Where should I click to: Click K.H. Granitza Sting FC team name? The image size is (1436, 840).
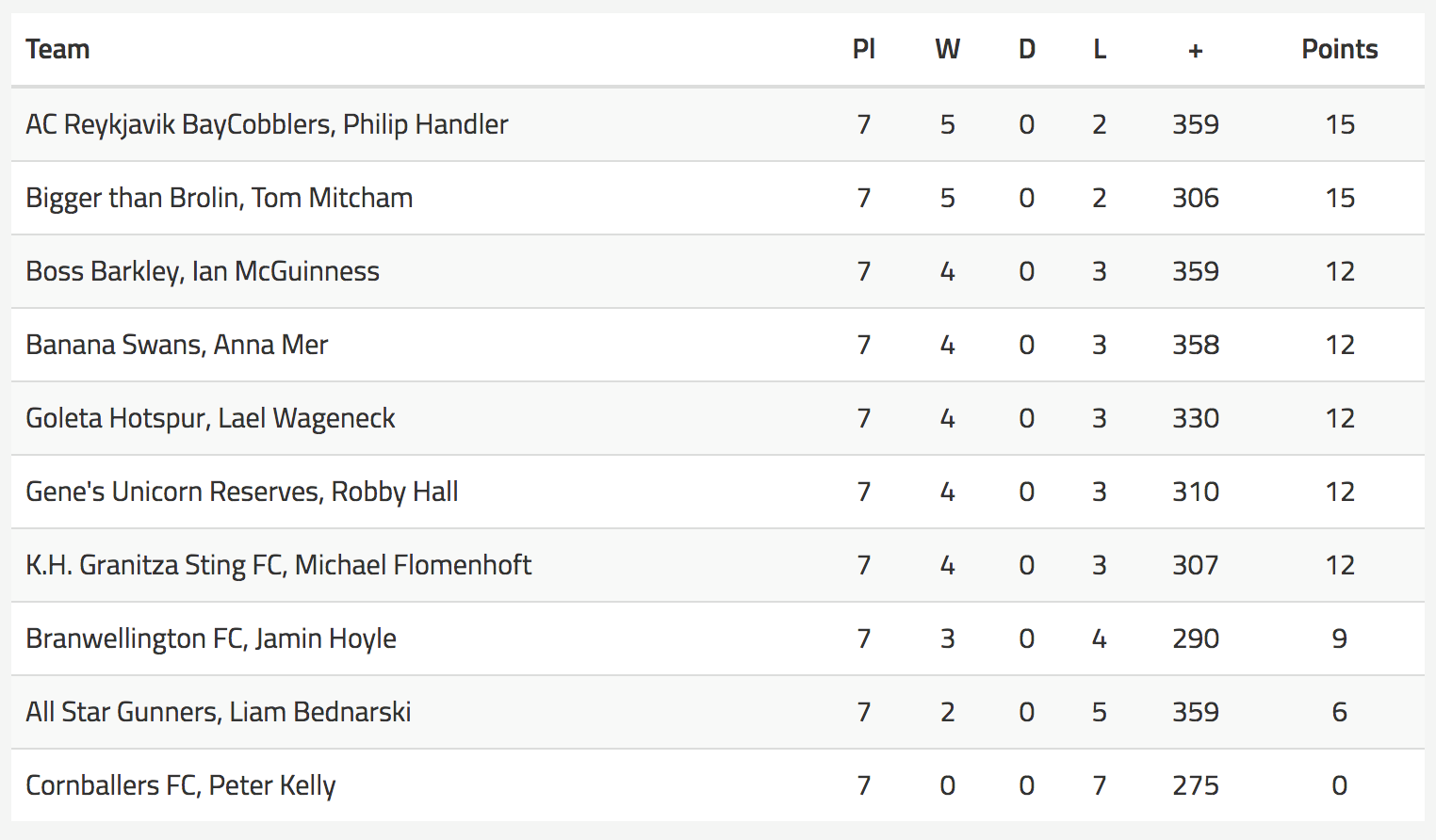pyautogui.click(x=154, y=565)
